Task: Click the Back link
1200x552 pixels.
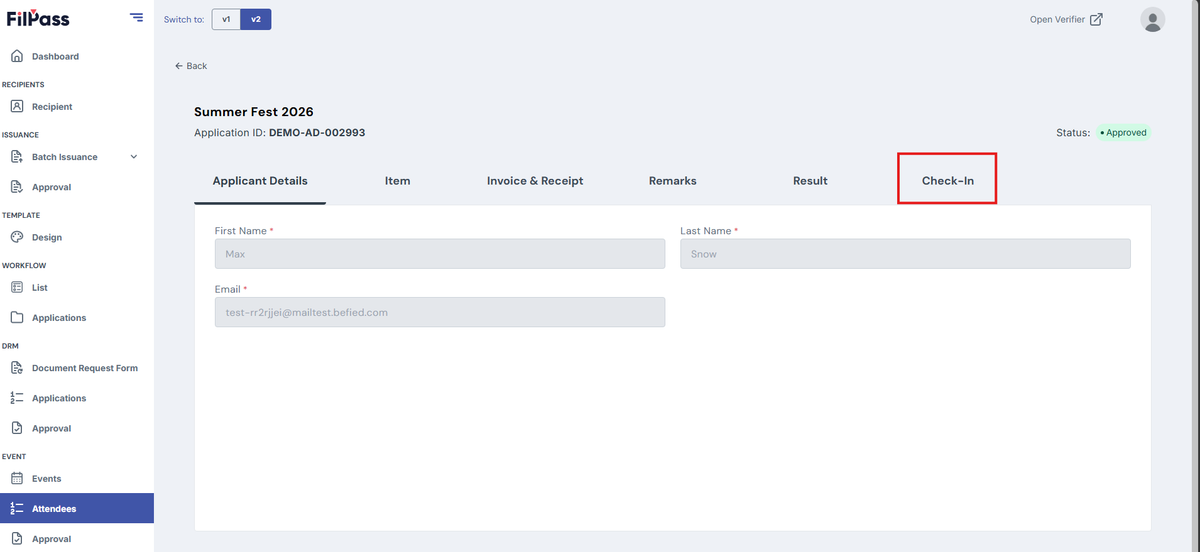Action: (191, 66)
